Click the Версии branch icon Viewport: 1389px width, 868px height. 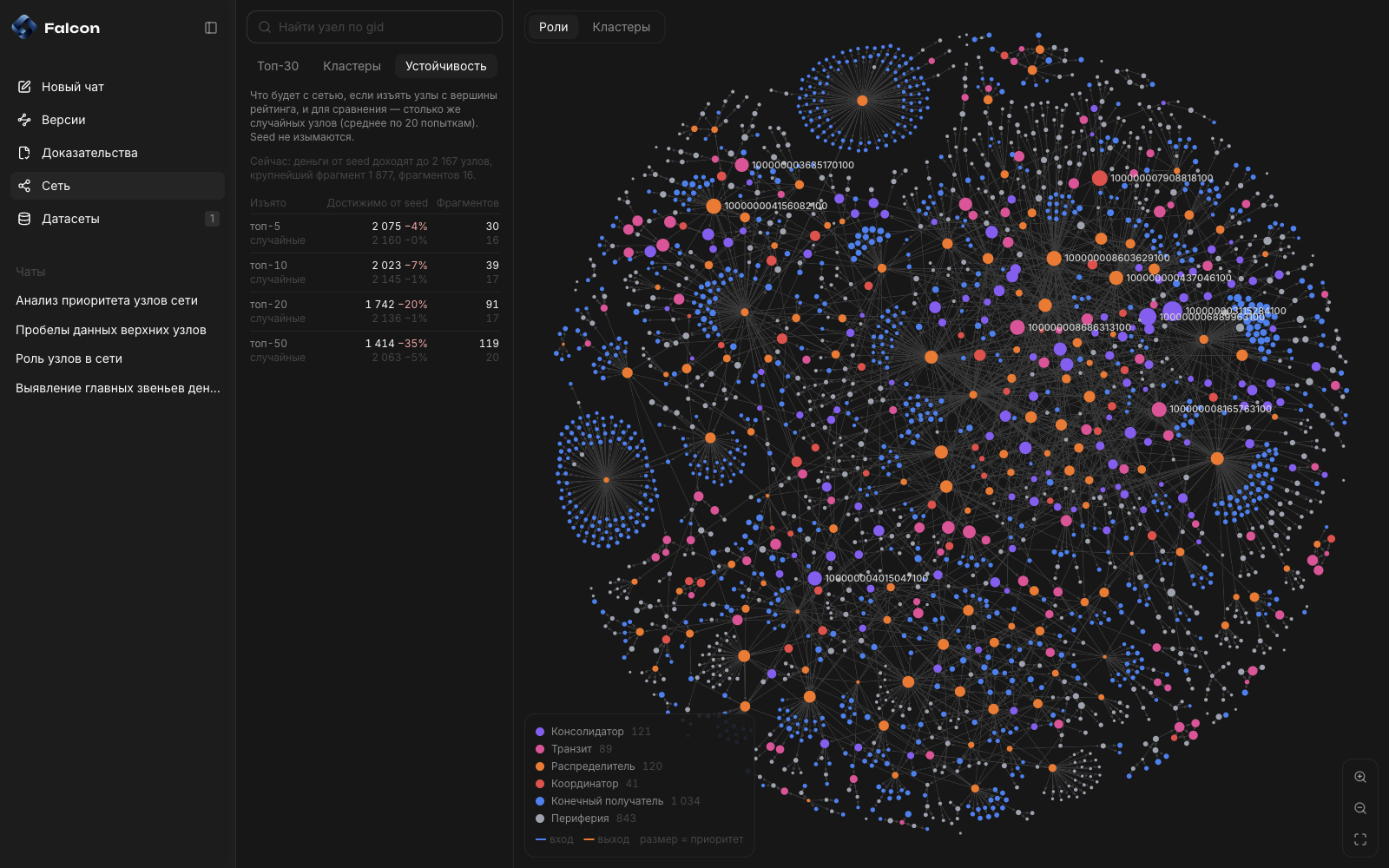24,120
